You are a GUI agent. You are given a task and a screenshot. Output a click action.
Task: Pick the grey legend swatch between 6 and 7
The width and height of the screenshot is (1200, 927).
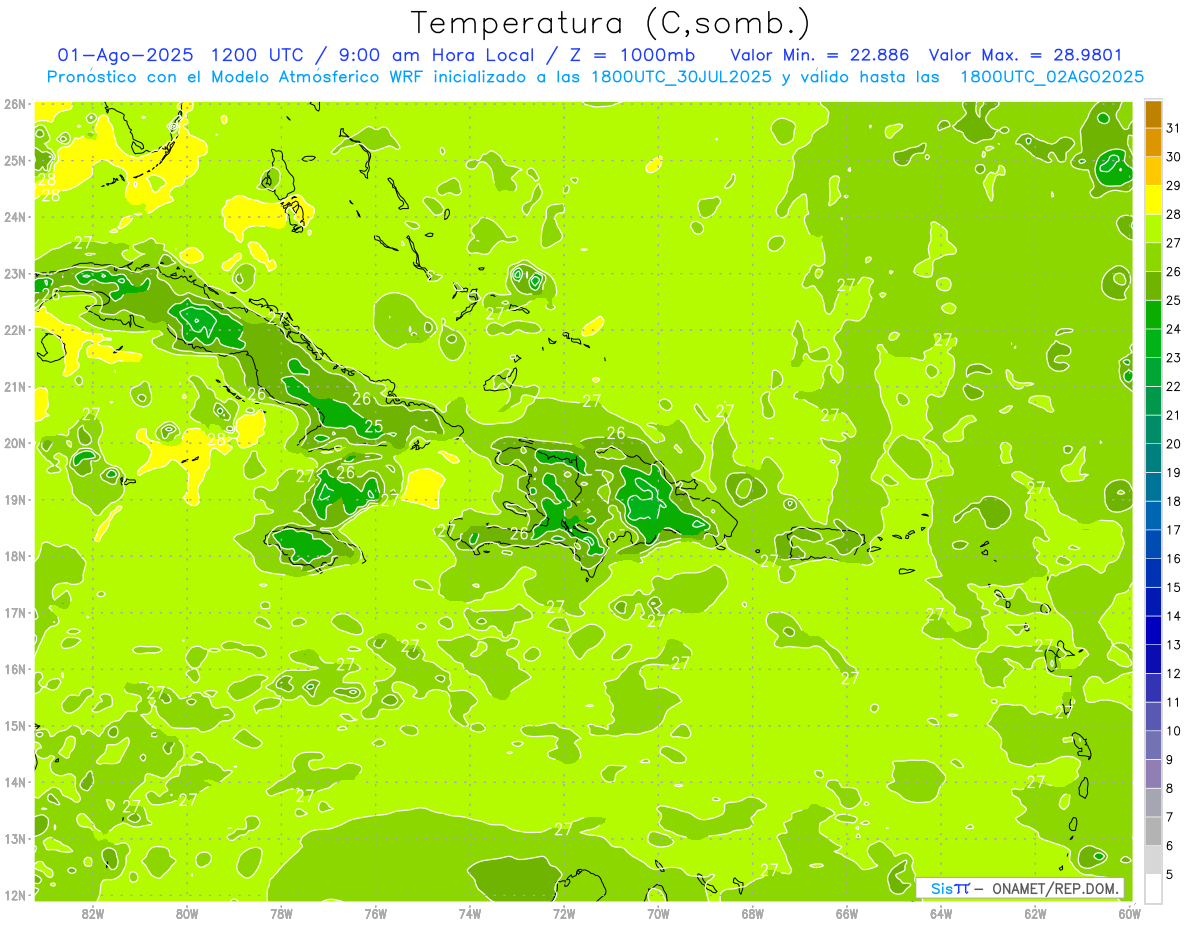pos(1153,830)
